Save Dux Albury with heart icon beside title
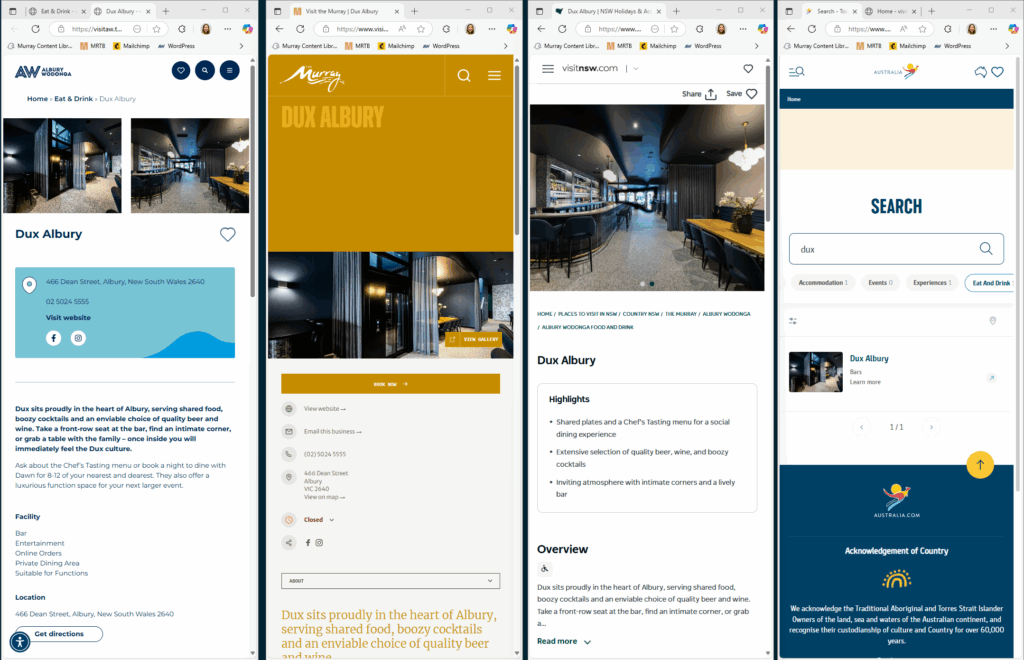This screenshot has height=660, width=1024. (227, 234)
